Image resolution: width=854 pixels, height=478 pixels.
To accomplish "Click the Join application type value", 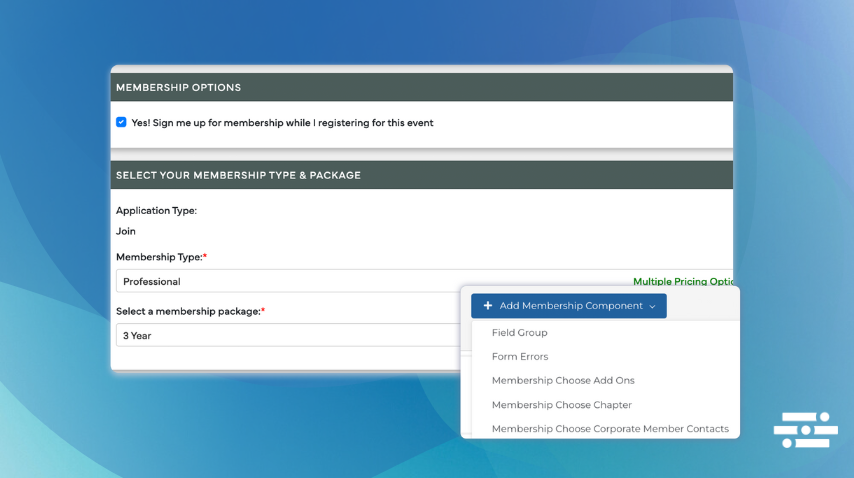I will click(126, 231).
